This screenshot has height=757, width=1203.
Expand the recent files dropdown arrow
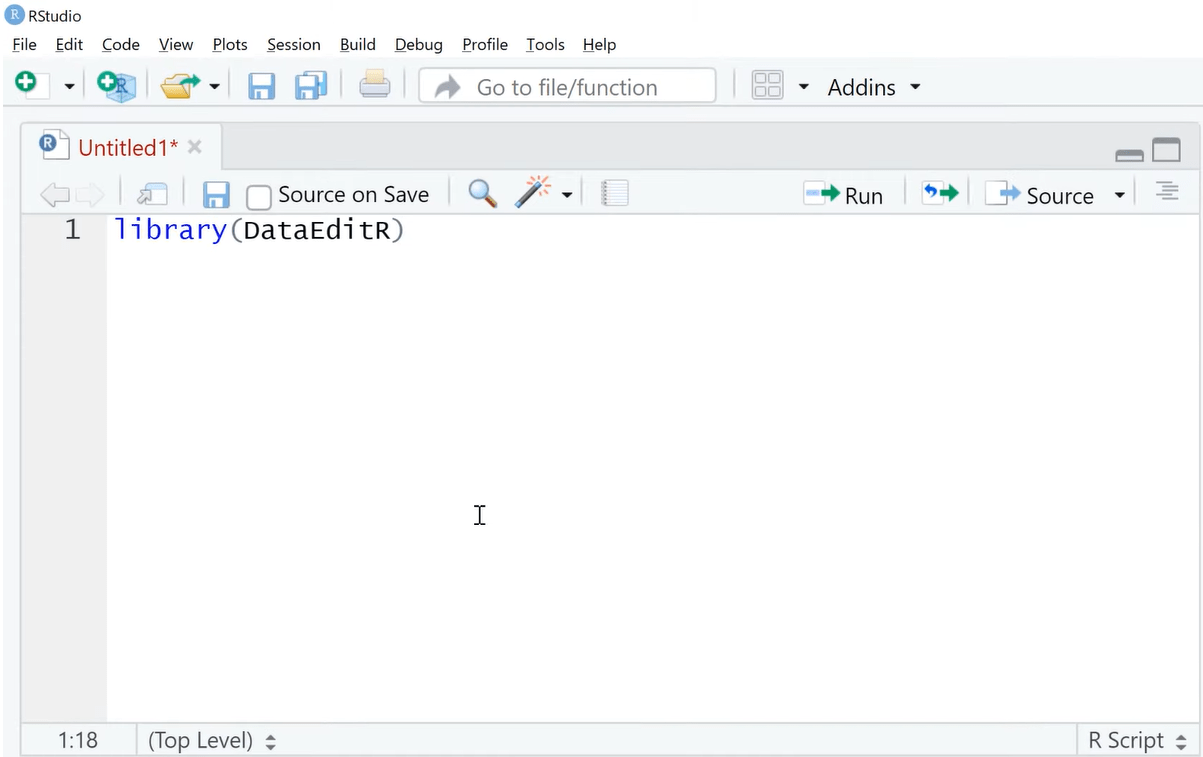[x=214, y=87]
